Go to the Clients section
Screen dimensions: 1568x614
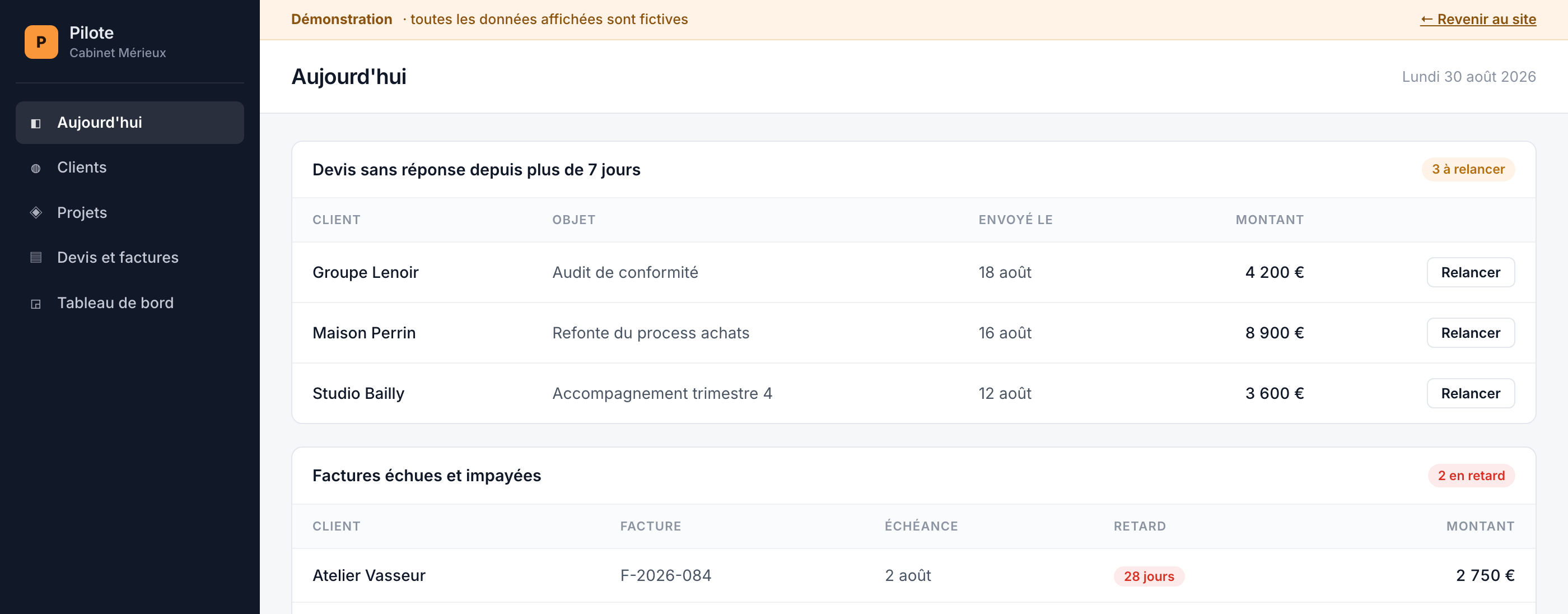point(130,168)
